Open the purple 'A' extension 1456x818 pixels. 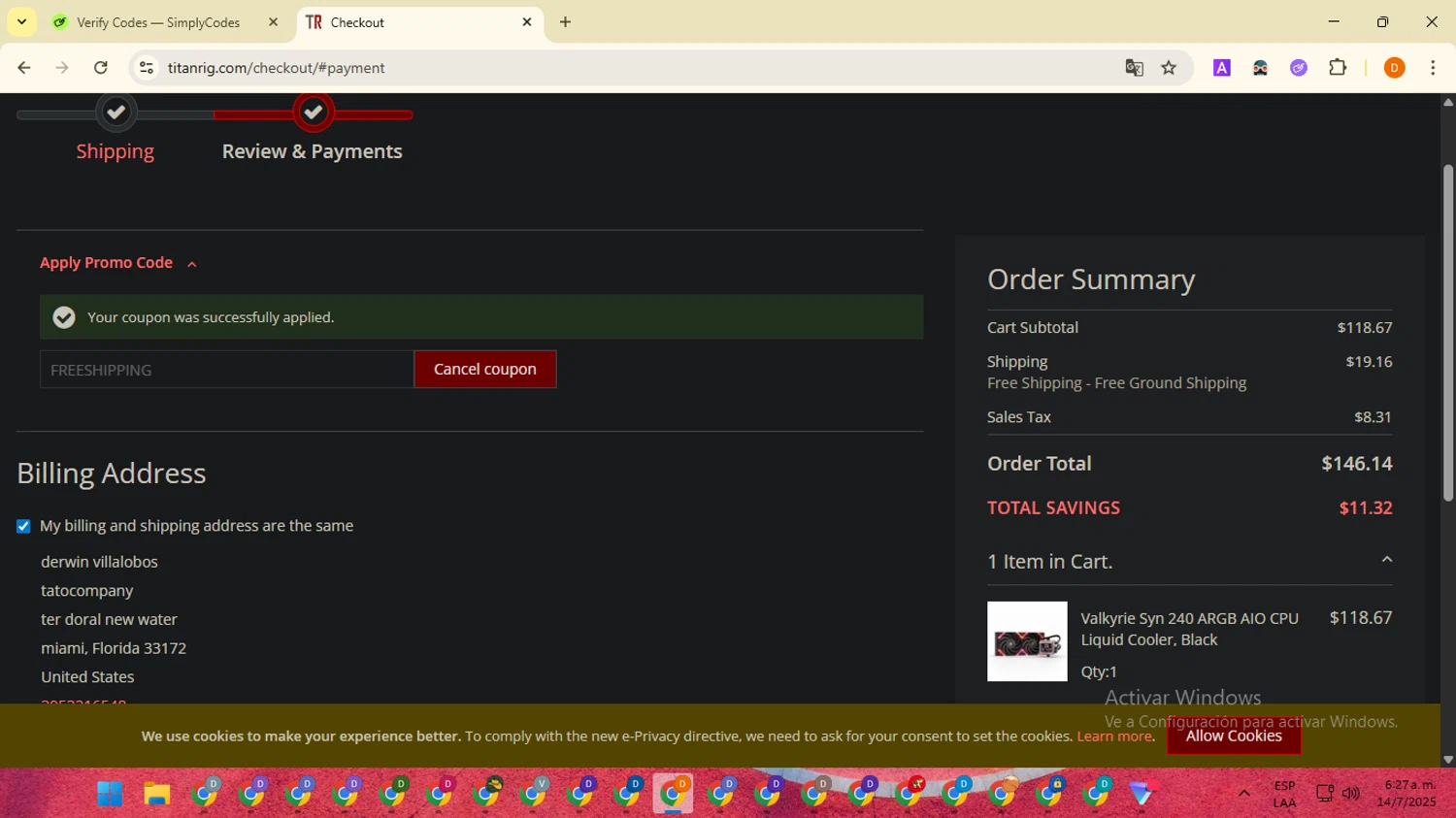click(1222, 68)
